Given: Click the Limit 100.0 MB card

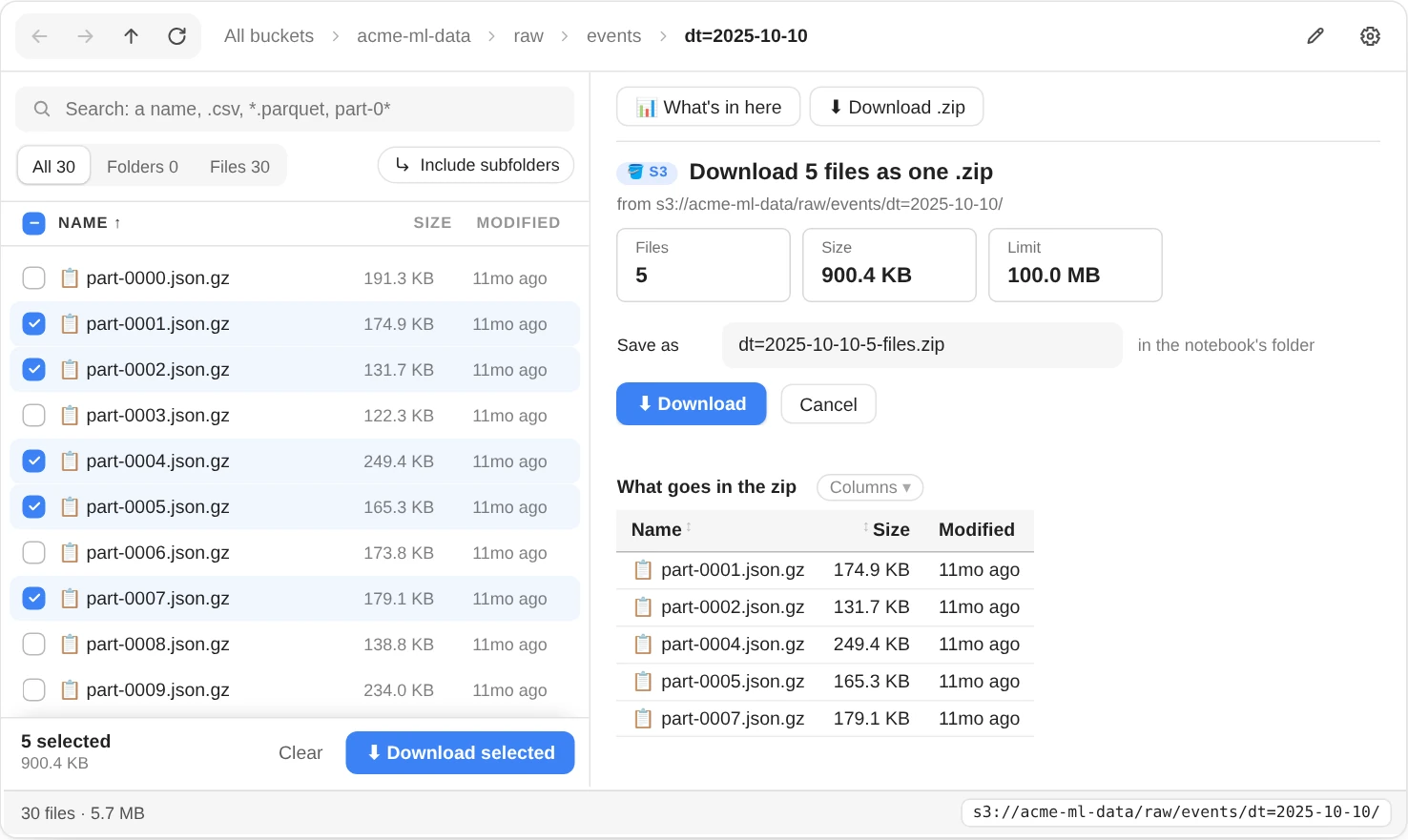Looking at the screenshot, I should coord(1075,265).
